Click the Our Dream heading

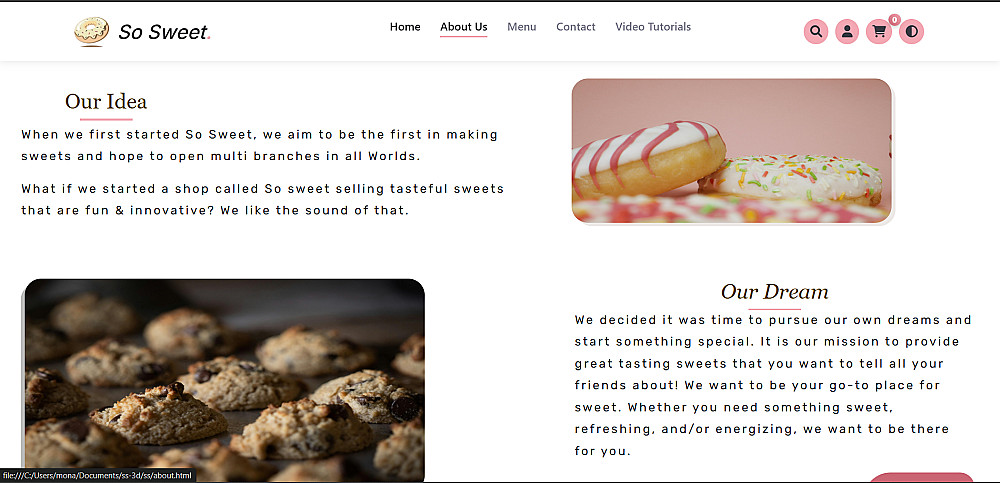[774, 292]
